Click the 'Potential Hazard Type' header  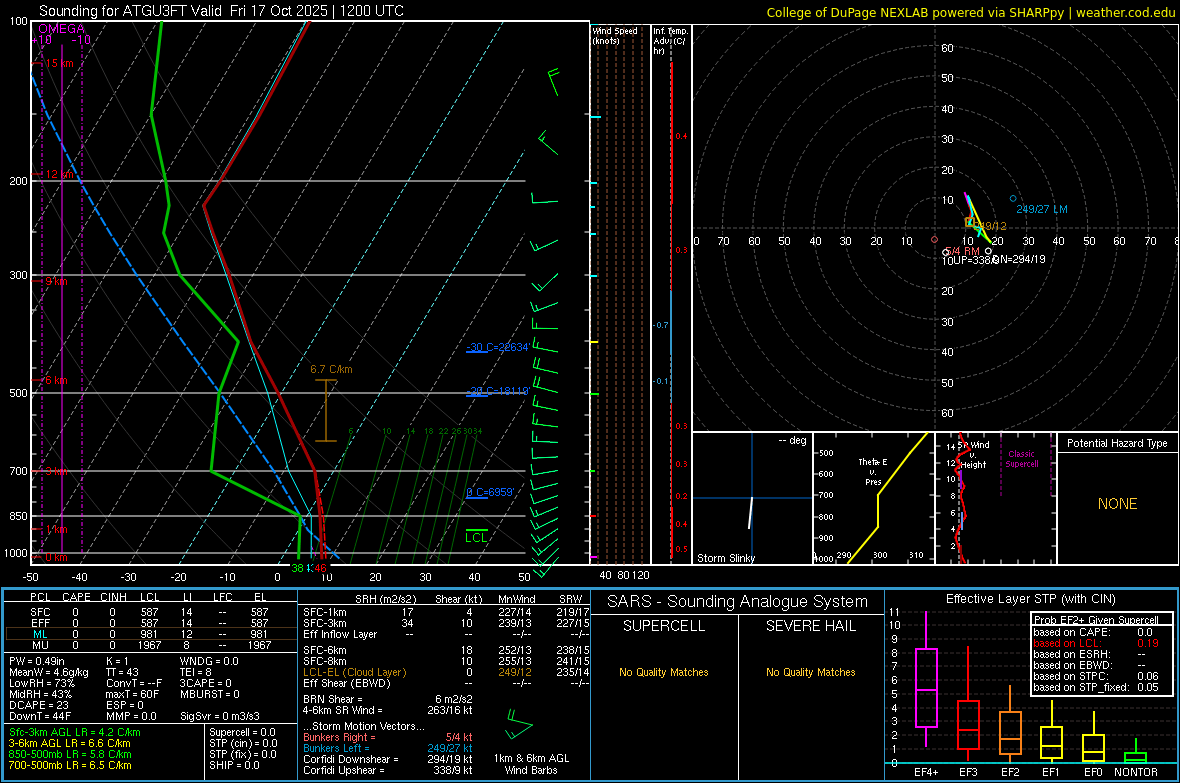[x=1117, y=443]
